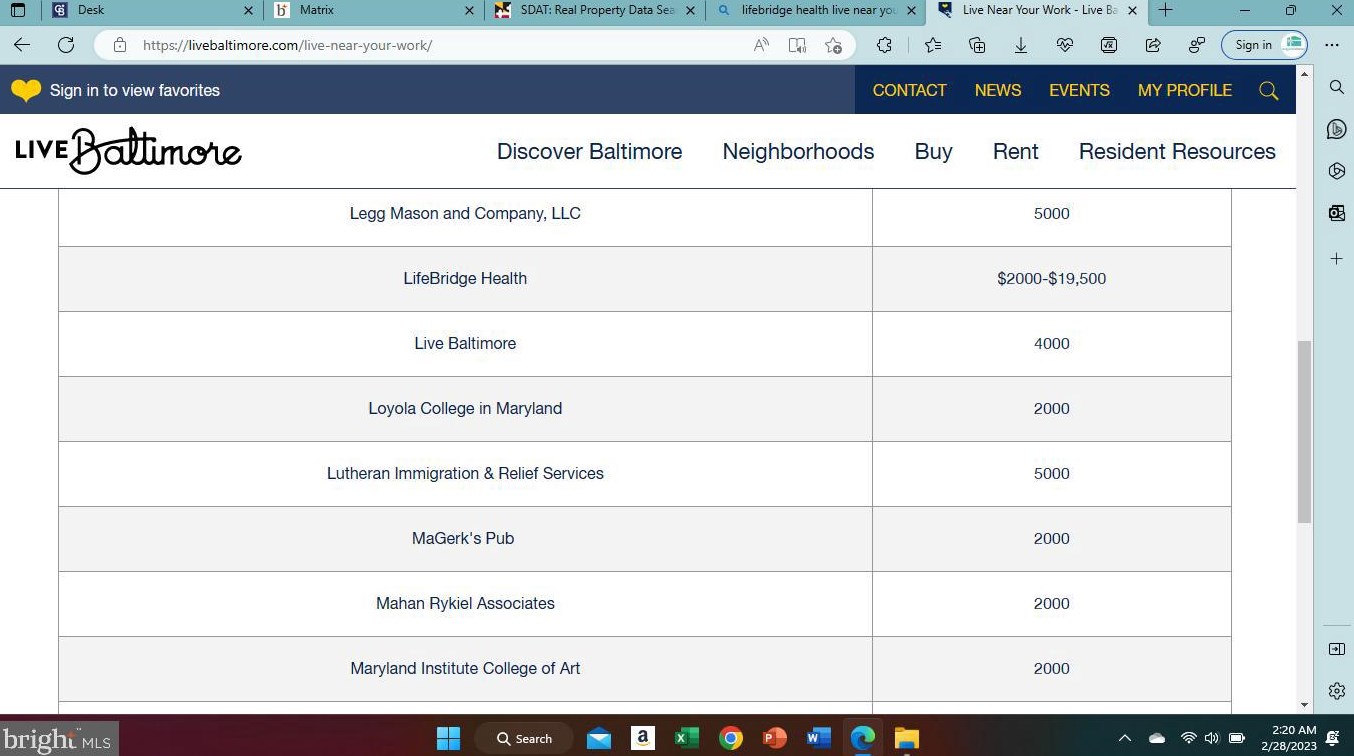Hide the Edge sidebar
The width and height of the screenshot is (1354, 756).
(1337, 649)
